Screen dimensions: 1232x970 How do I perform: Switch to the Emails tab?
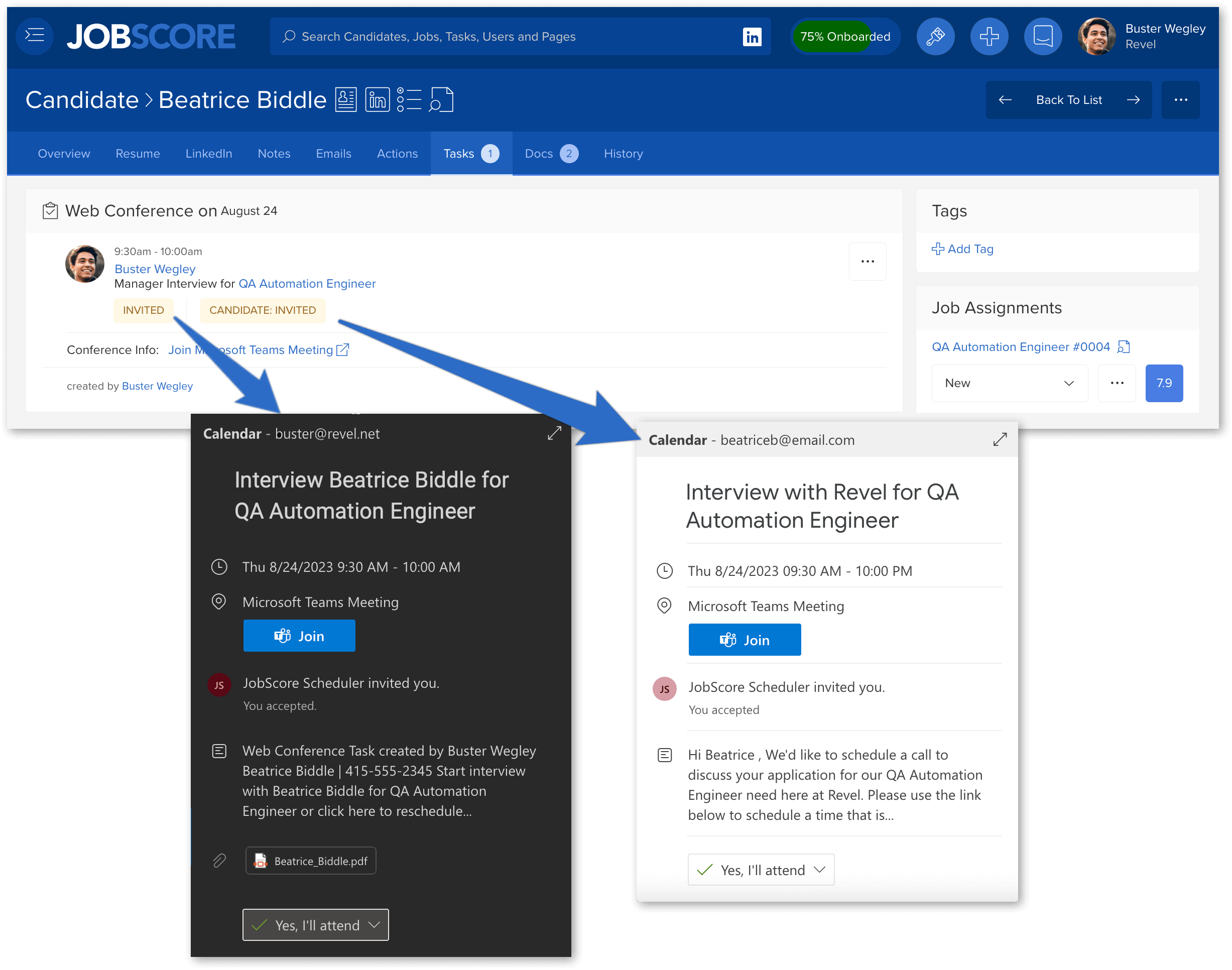coord(334,153)
